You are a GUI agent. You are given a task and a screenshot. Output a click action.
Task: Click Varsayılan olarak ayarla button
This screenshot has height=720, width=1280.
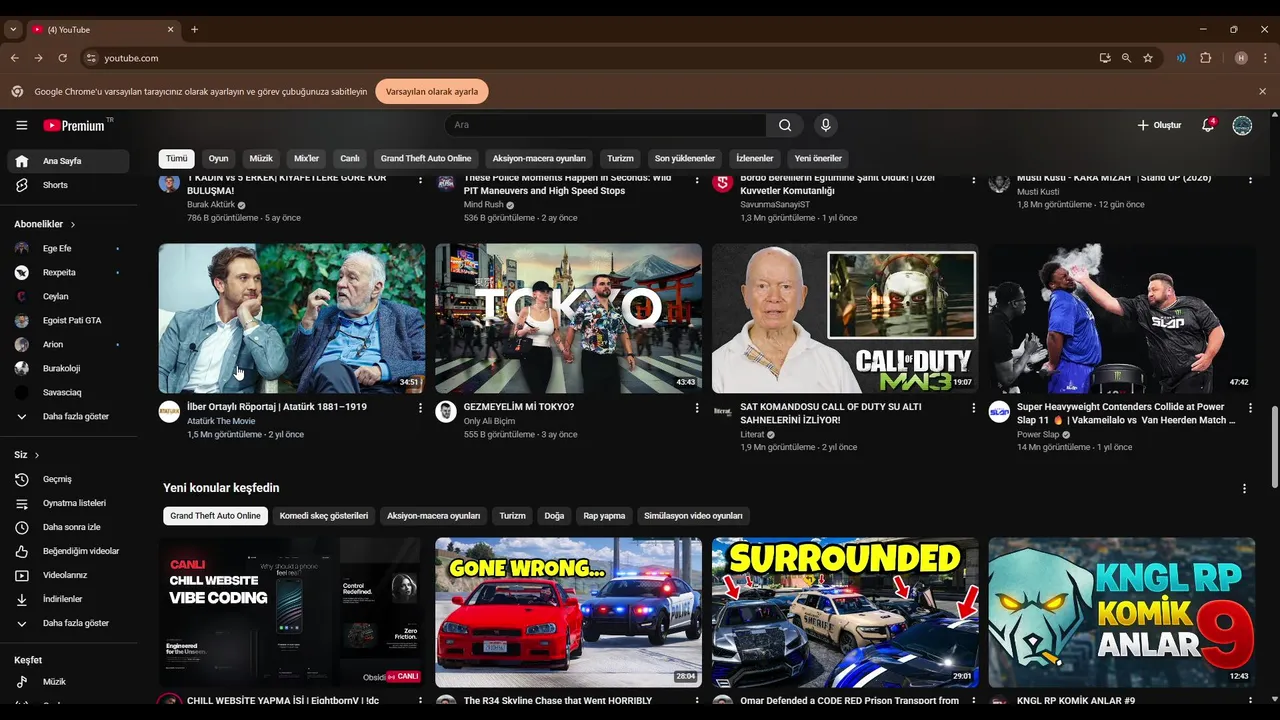coord(432,91)
